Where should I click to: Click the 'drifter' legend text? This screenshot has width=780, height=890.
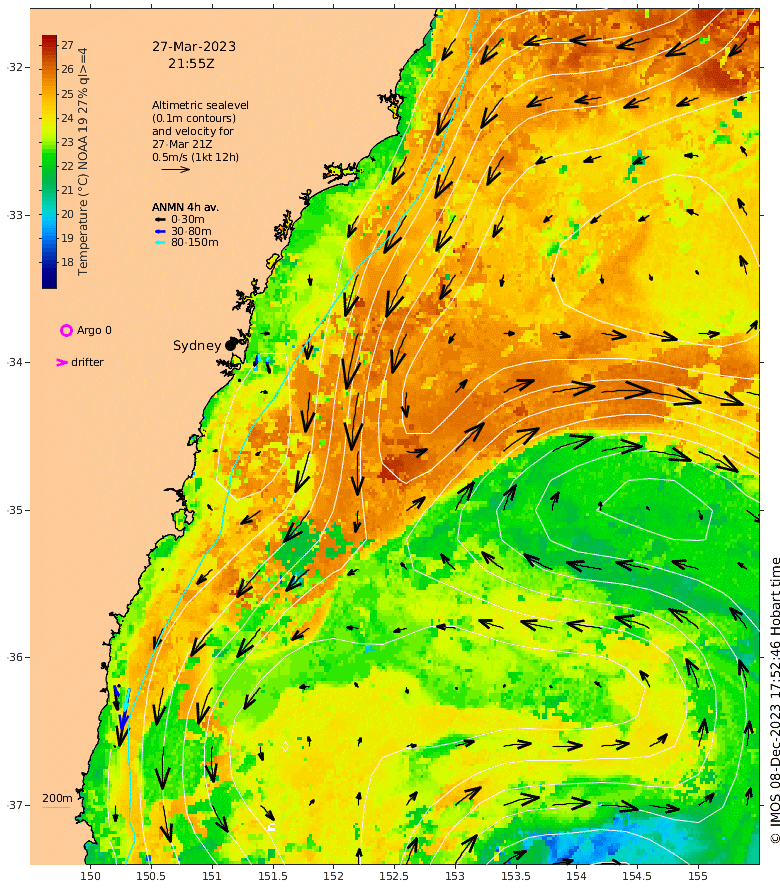[87, 362]
